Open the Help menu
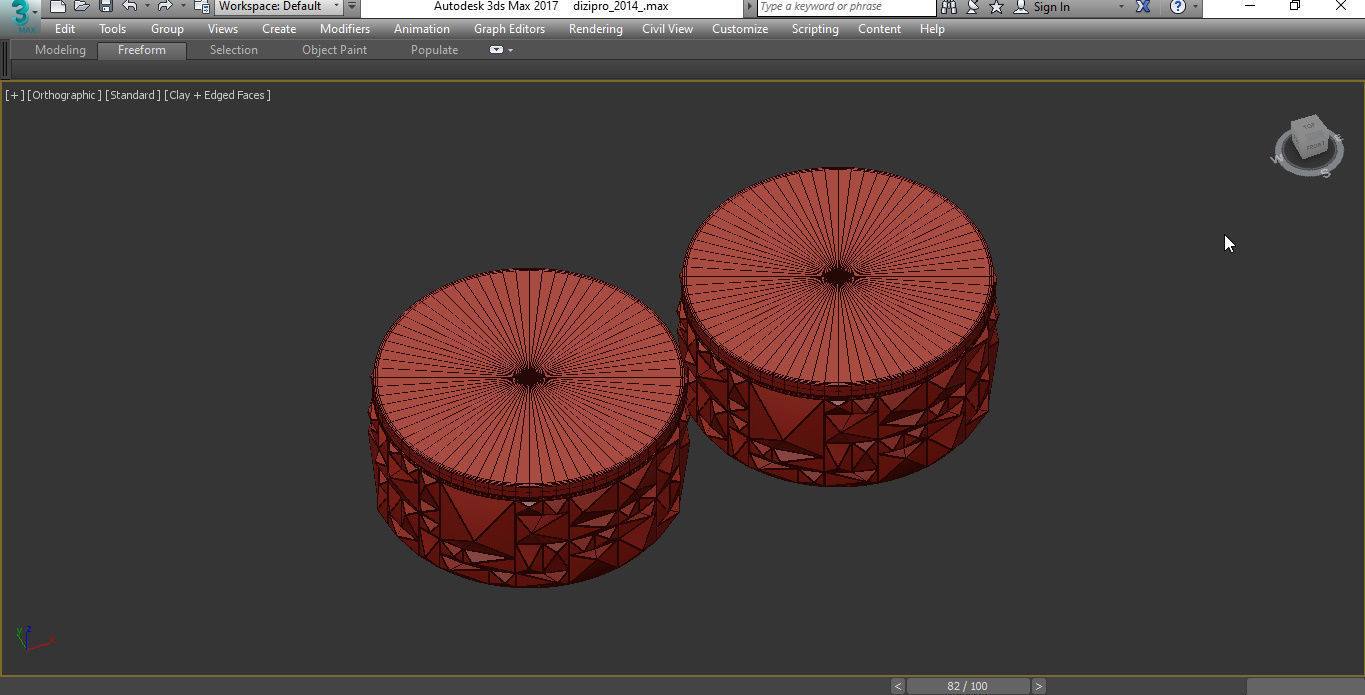This screenshot has height=695, width=1365. coord(932,29)
